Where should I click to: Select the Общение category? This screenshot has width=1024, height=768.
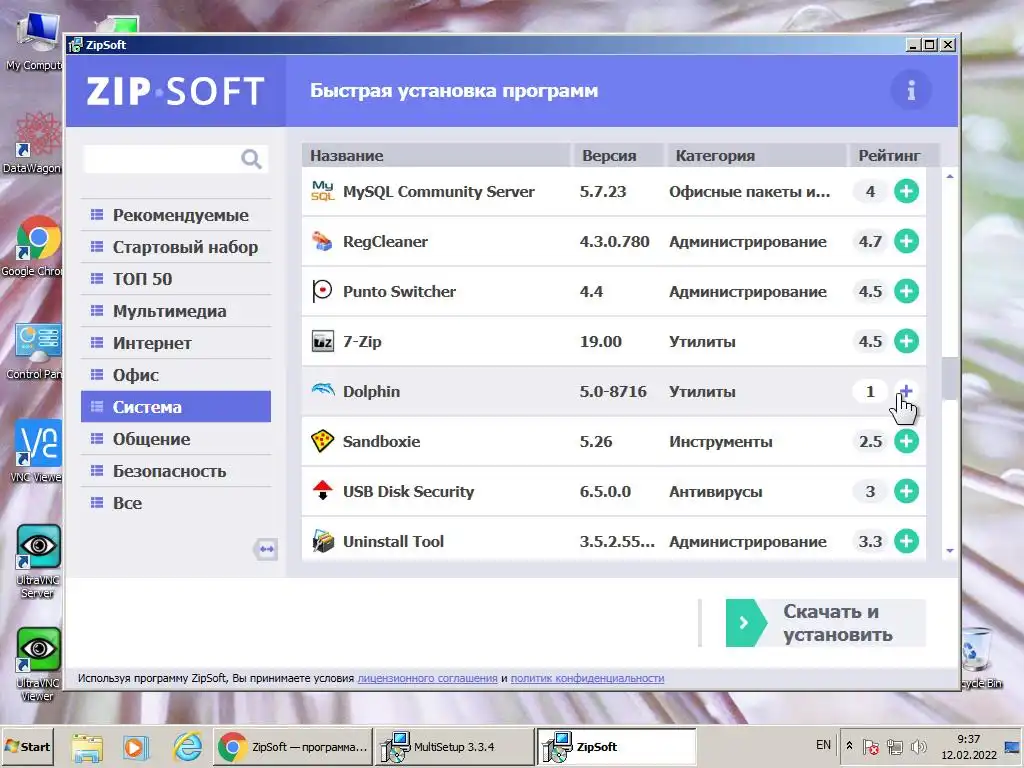click(x=176, y=439)
